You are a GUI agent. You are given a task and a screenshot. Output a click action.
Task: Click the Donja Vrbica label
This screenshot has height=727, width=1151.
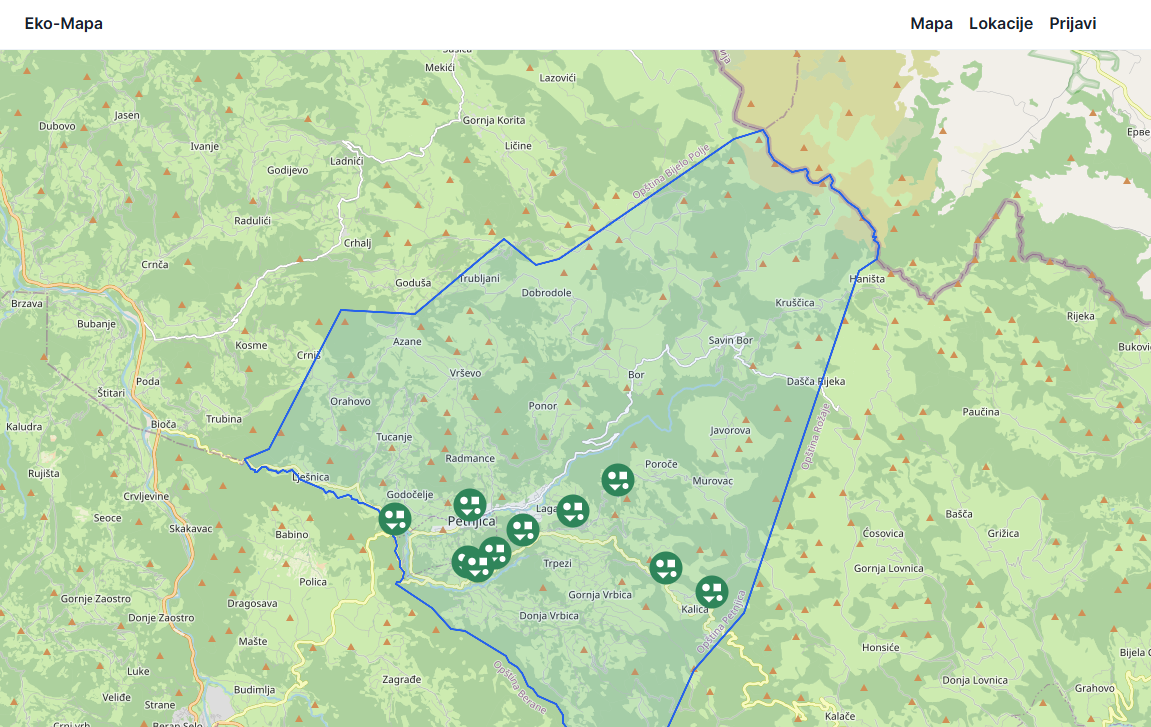[x=549, y=616]
